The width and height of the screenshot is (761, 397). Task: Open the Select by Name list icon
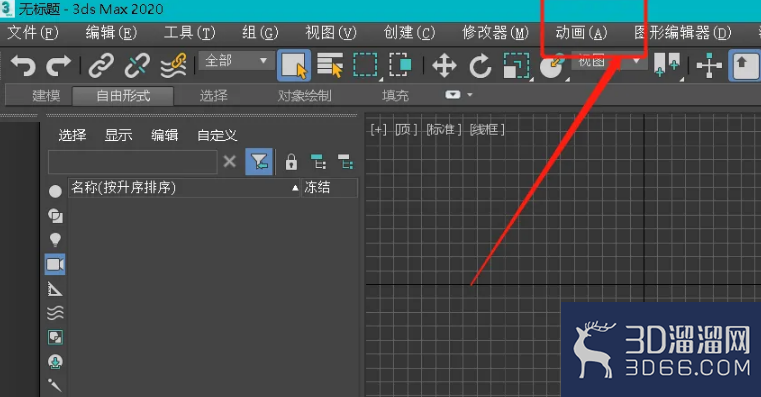point(330,66)
